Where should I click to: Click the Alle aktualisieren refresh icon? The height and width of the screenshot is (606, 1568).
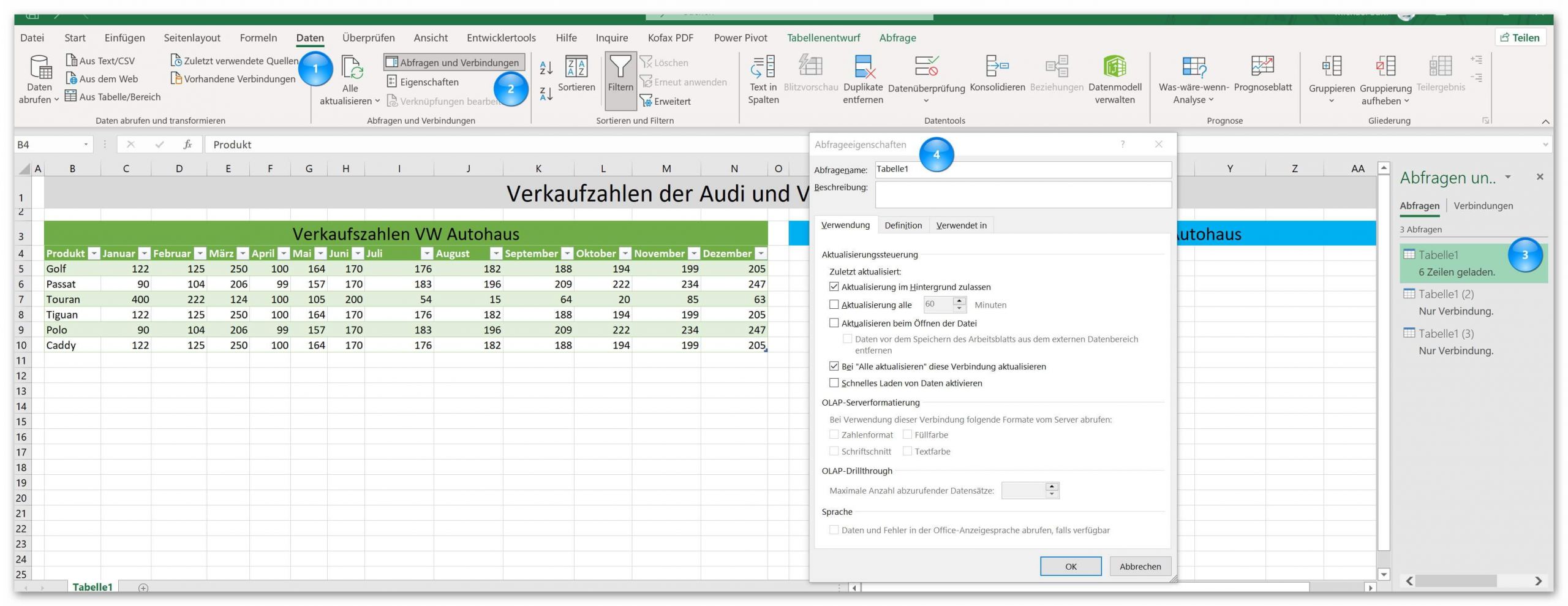[352, 67]
